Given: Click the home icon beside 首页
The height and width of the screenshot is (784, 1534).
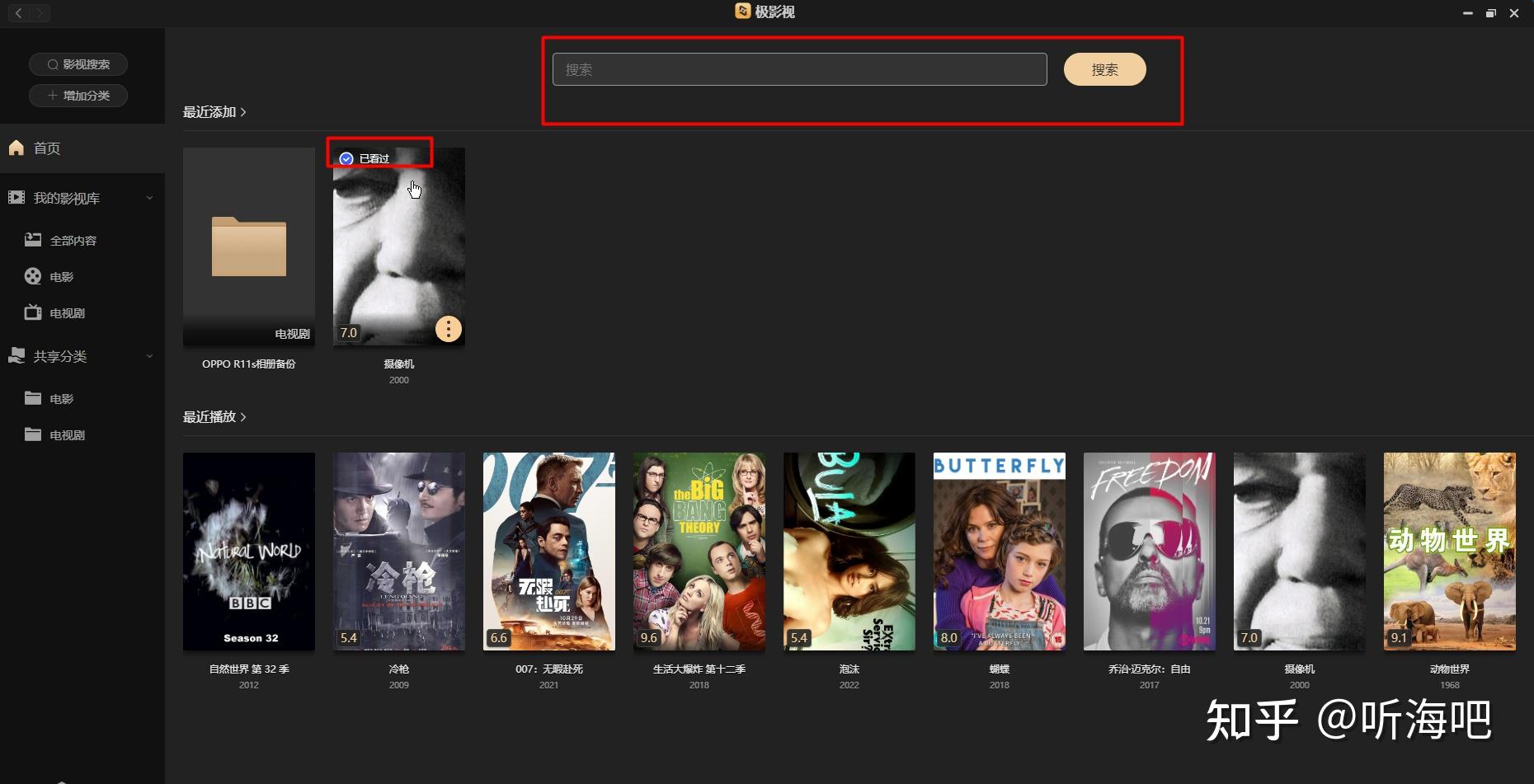Looking at the screenshot, I should [16, 148].
